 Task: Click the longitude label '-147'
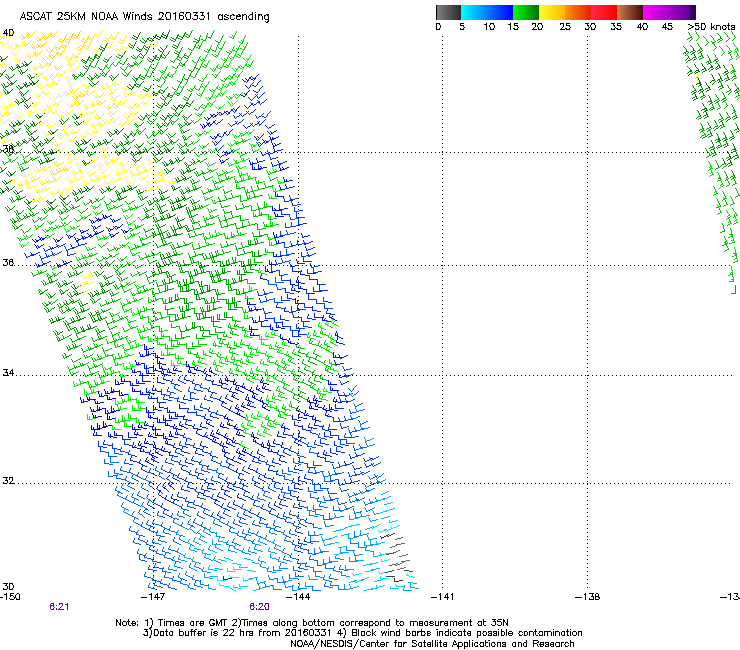click(153, 597)
